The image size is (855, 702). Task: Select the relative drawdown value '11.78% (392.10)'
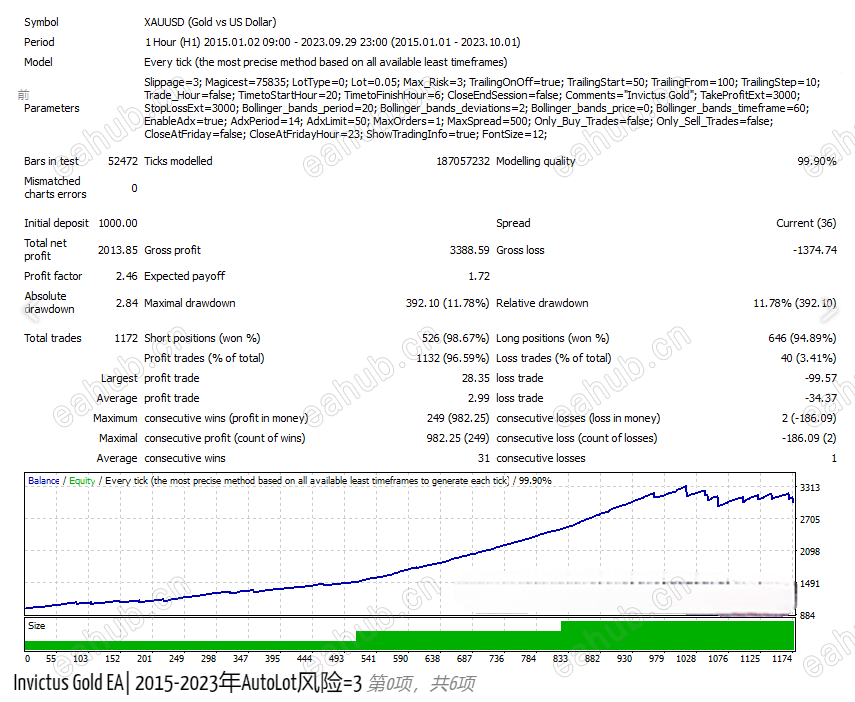pyautogui.click(x=794, y=303)
